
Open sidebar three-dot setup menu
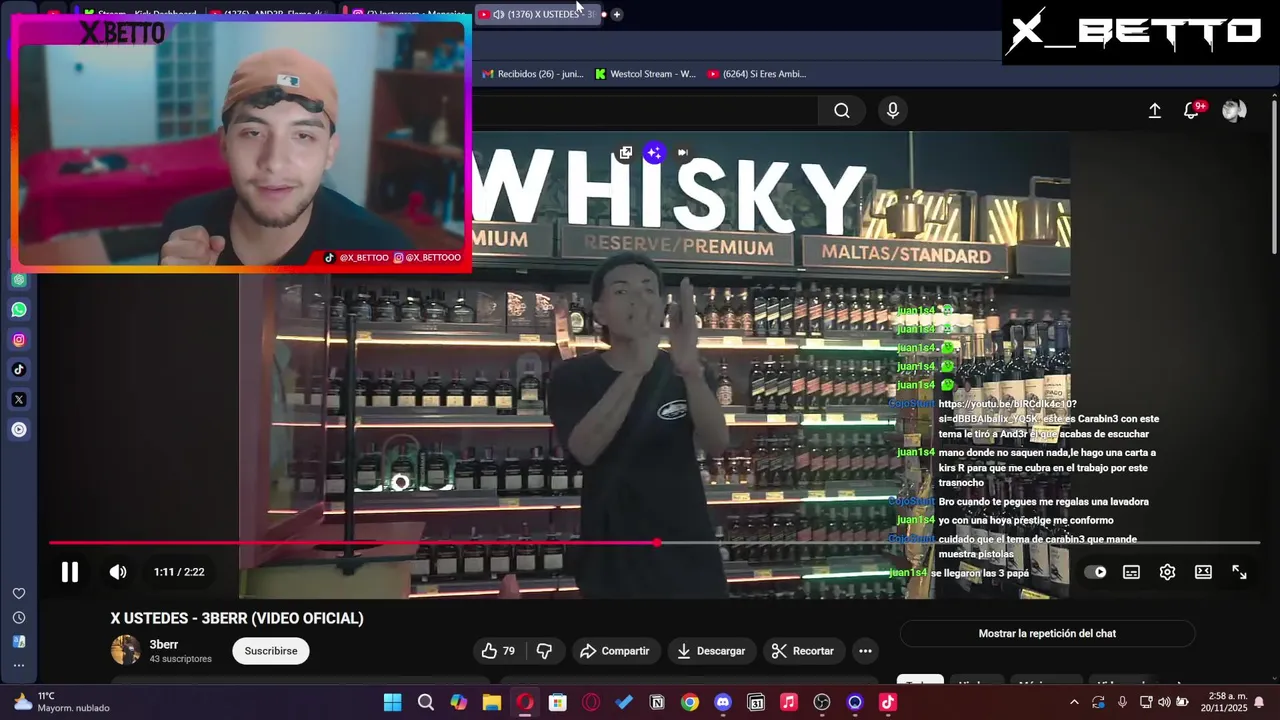click(19, 665)
